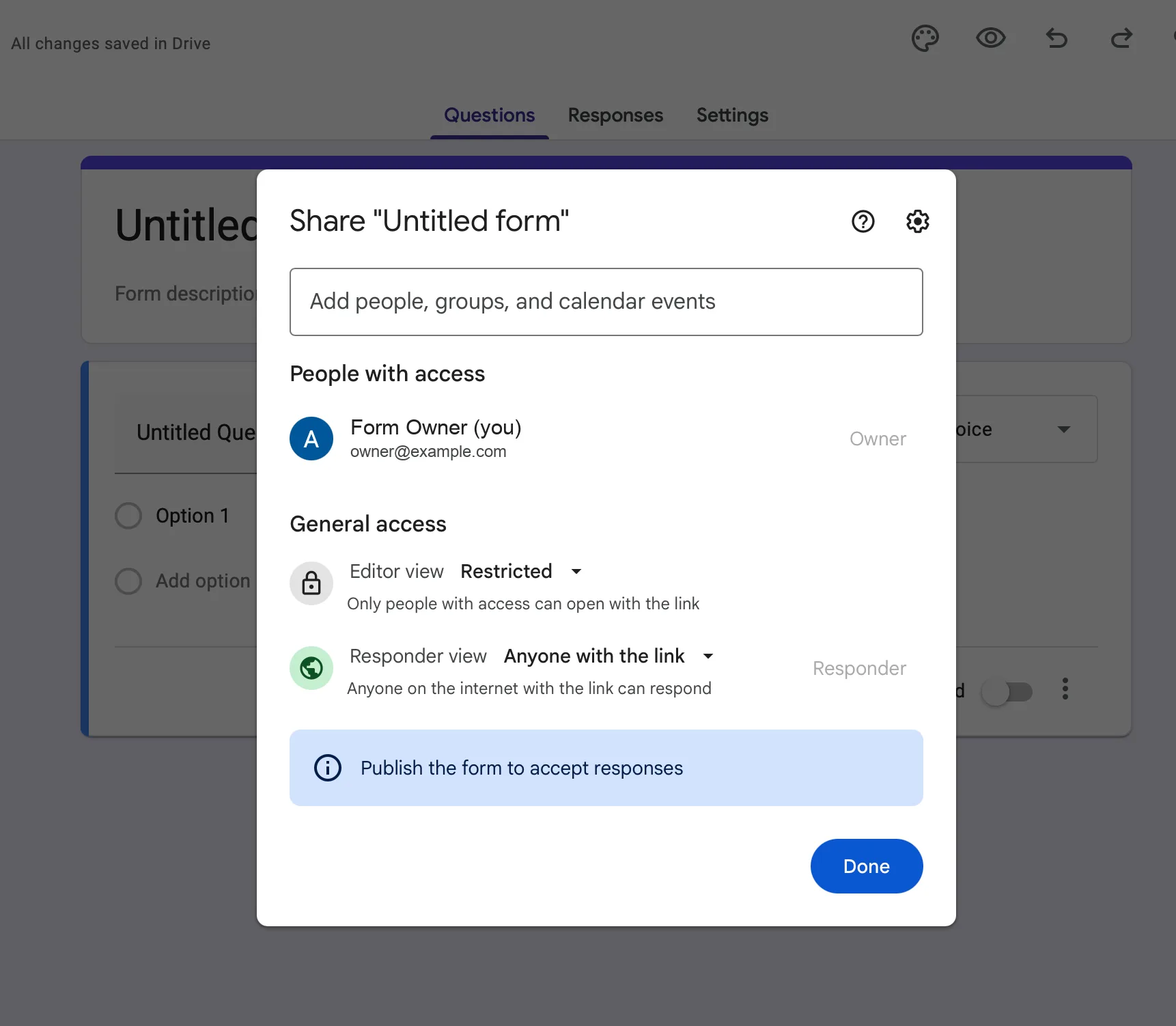Screen dimensions: 1176x1026
Task: Click the globe icon for Responder view
Action: coord(311,668)
